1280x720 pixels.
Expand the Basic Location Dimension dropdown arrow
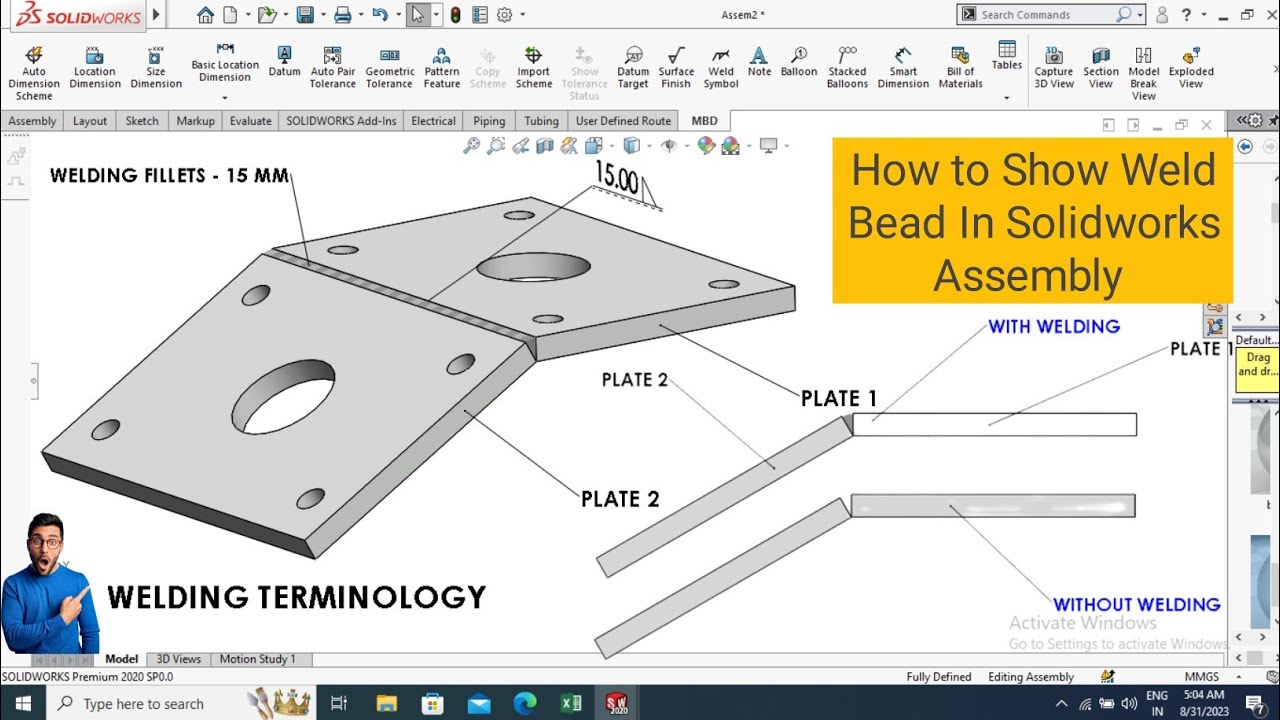225,97
